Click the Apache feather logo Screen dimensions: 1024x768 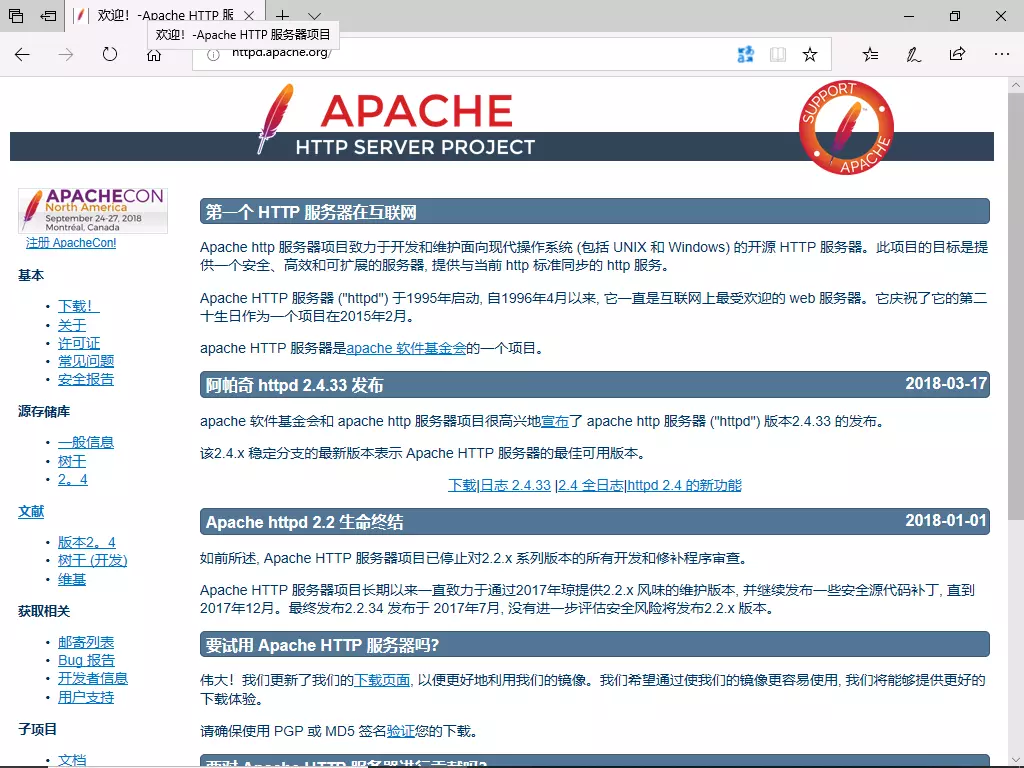tap(276, 118)
